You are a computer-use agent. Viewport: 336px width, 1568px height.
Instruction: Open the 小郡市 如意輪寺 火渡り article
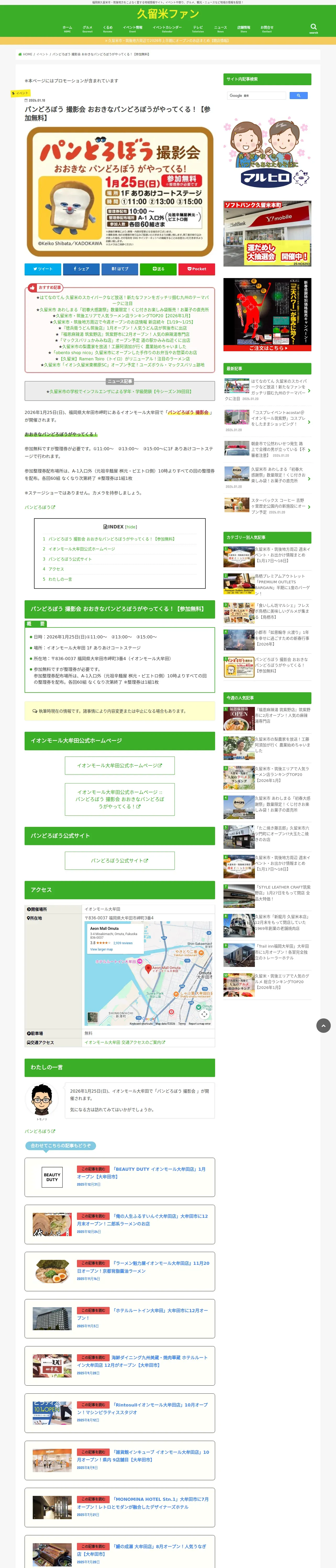click(x=267, y=639)
